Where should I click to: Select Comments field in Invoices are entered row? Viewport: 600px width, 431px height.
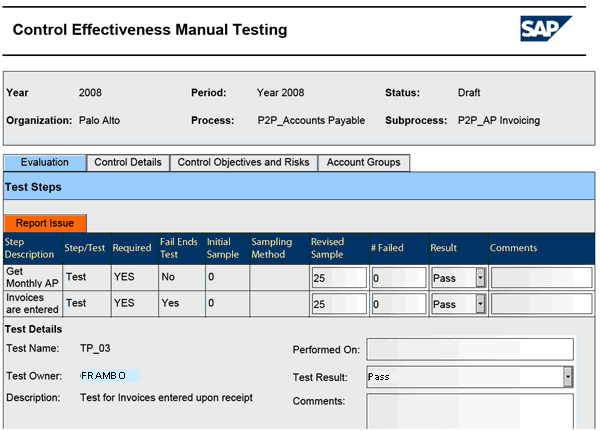pos(541,303)
